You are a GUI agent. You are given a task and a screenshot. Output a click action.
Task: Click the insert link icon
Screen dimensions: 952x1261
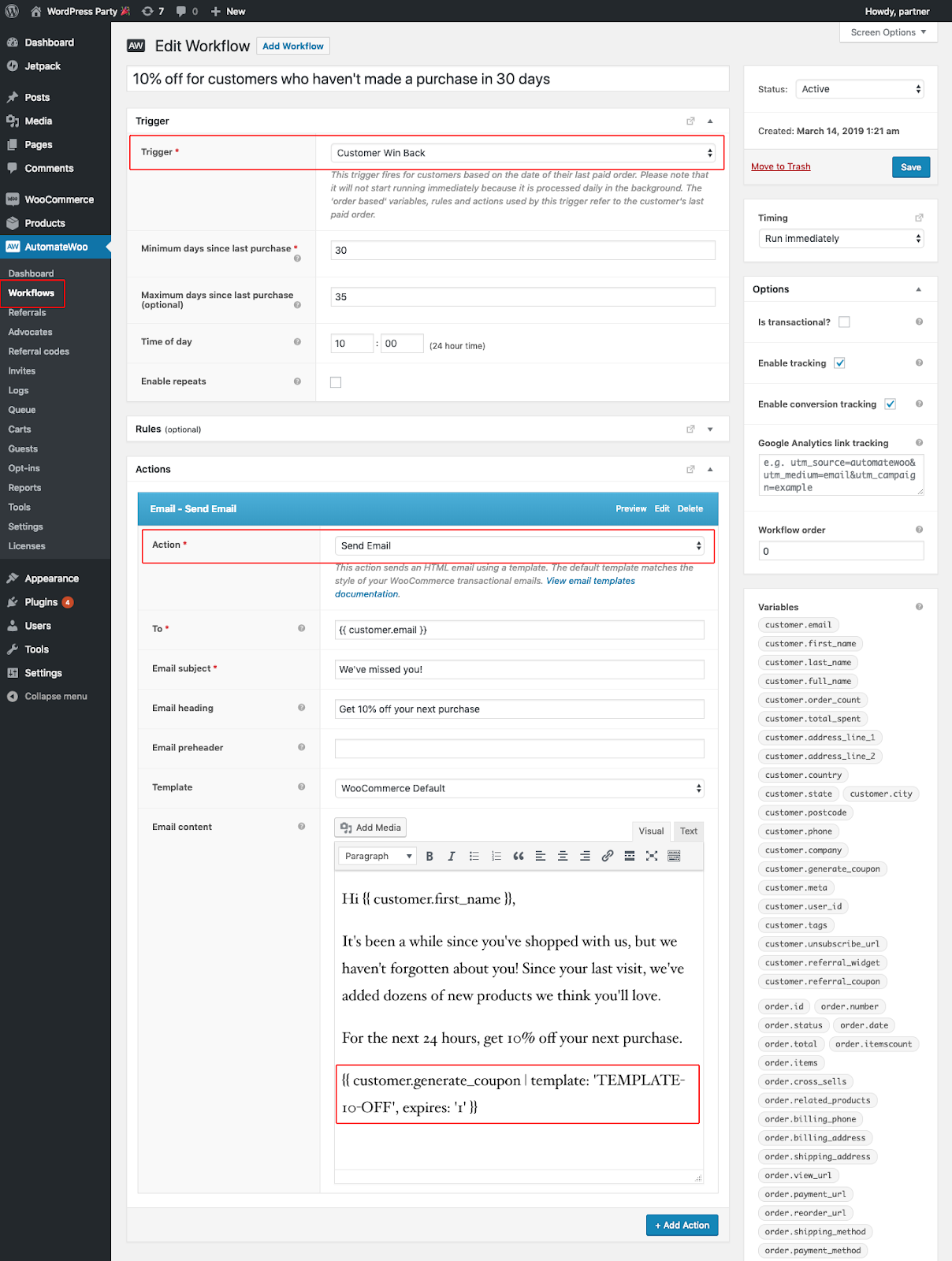[608, 856]
